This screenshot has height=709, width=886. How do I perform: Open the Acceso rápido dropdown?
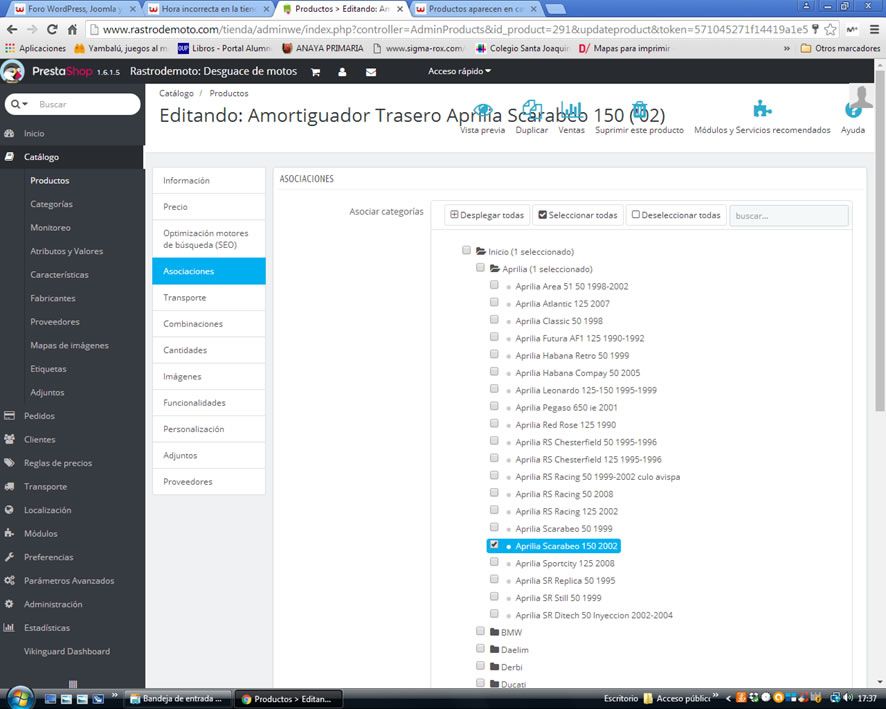point(459,71)
